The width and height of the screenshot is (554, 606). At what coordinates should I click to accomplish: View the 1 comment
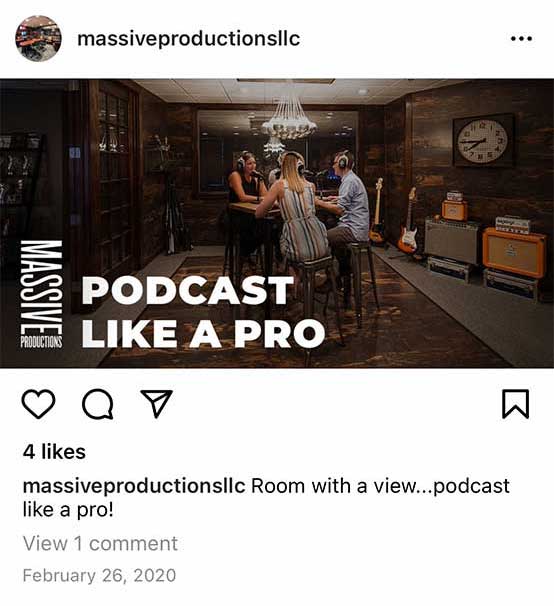(x=100, y=544)
